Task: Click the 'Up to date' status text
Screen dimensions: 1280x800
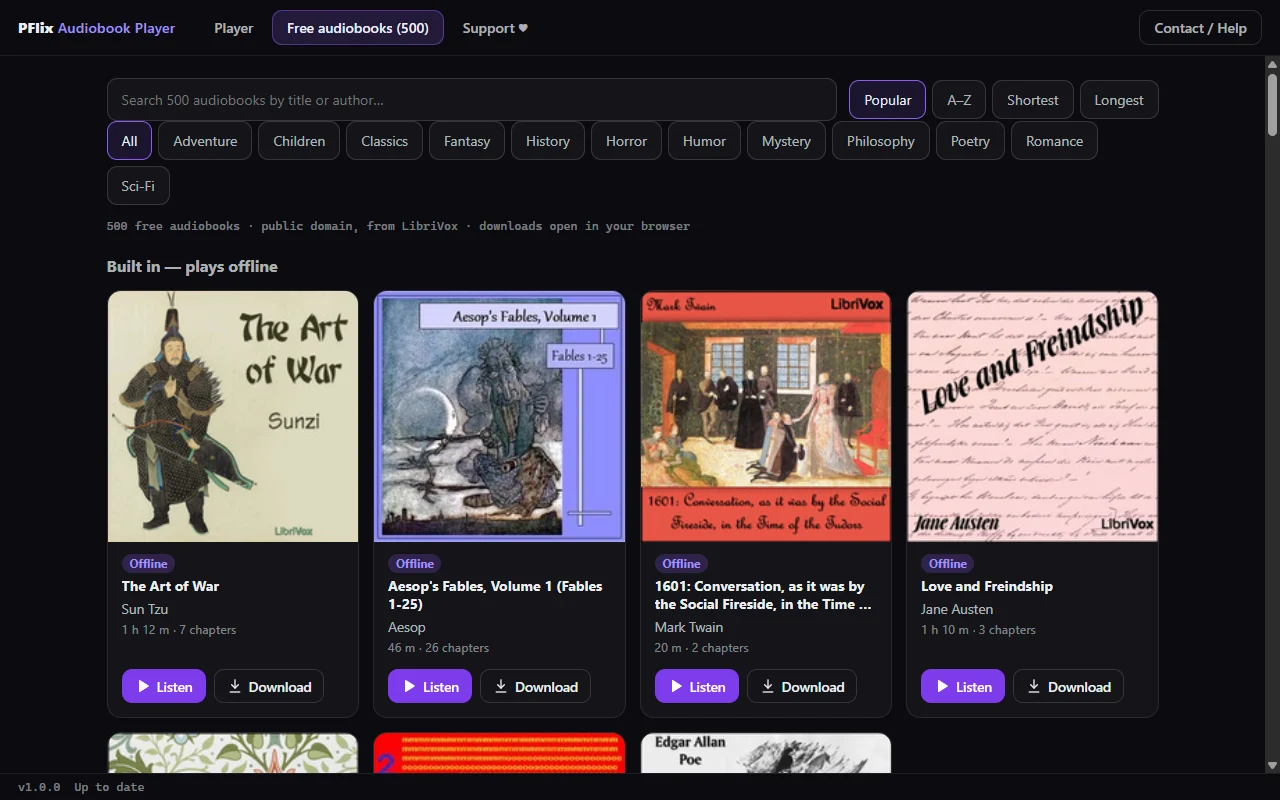Action: 109,787
